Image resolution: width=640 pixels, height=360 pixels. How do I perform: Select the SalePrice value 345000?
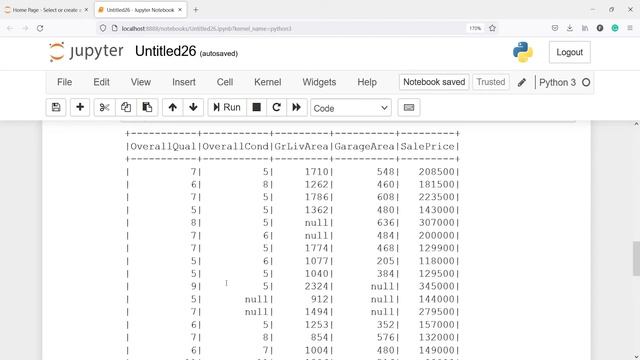pyautogui.click(x=436, y=287)
